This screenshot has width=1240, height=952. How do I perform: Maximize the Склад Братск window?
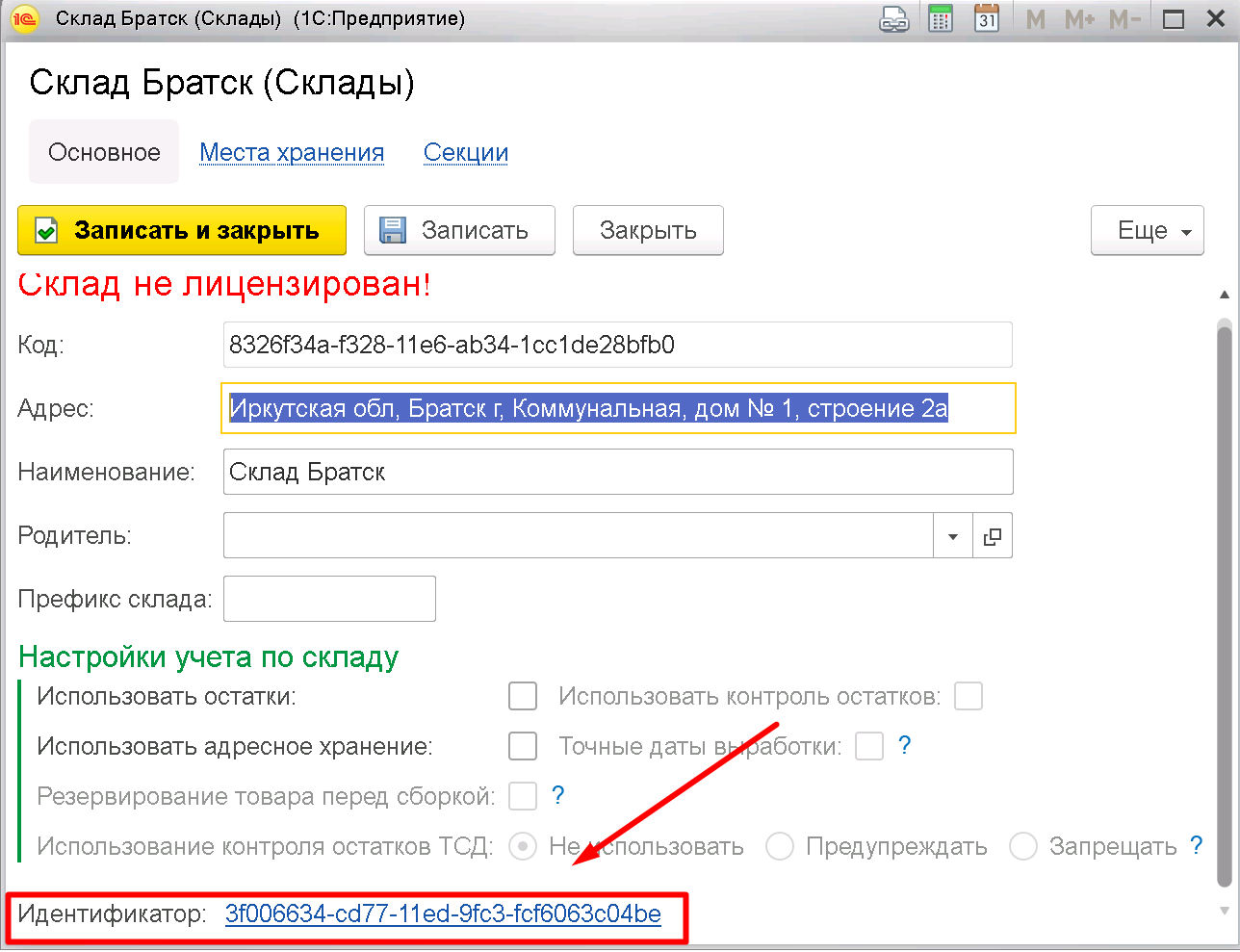[x=1174, y=19]
